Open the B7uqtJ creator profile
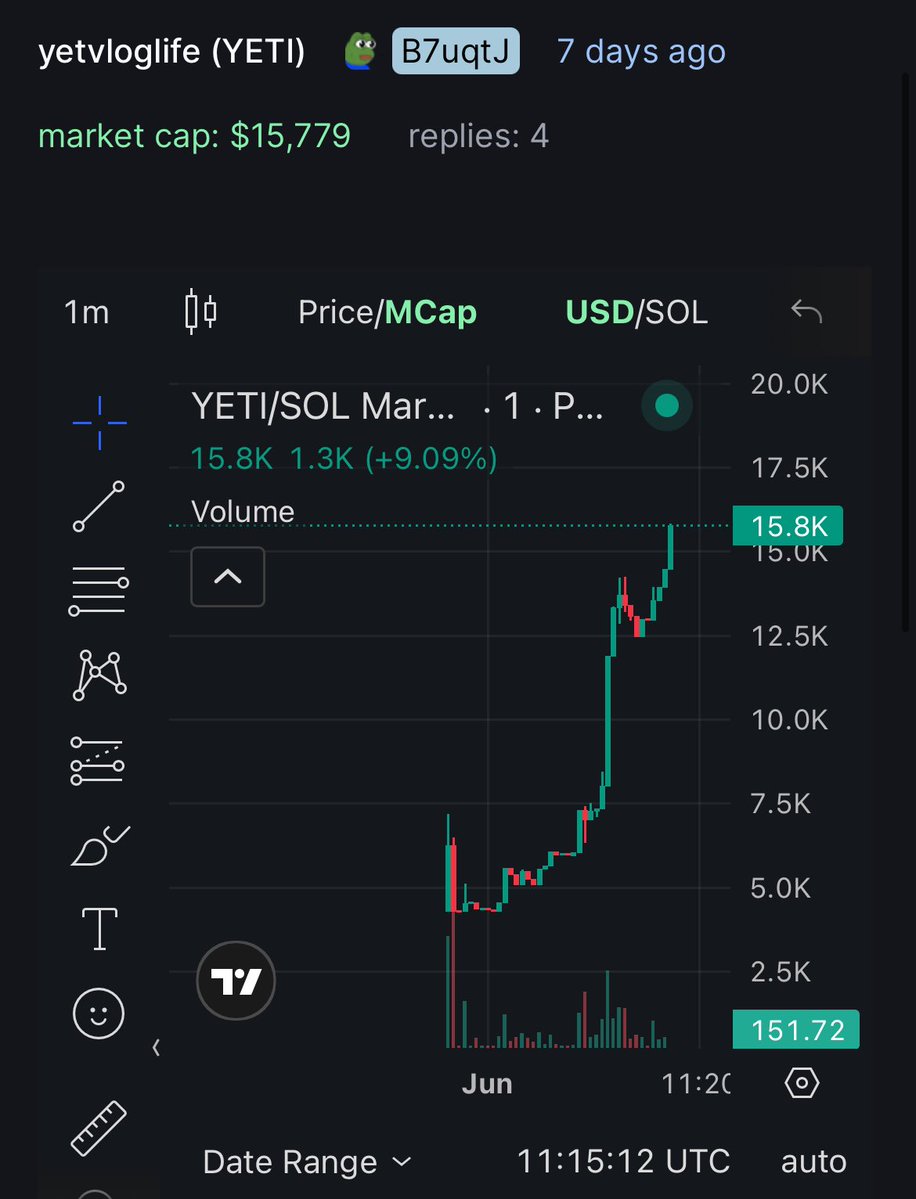916x1199 pixels. [456, 51]
